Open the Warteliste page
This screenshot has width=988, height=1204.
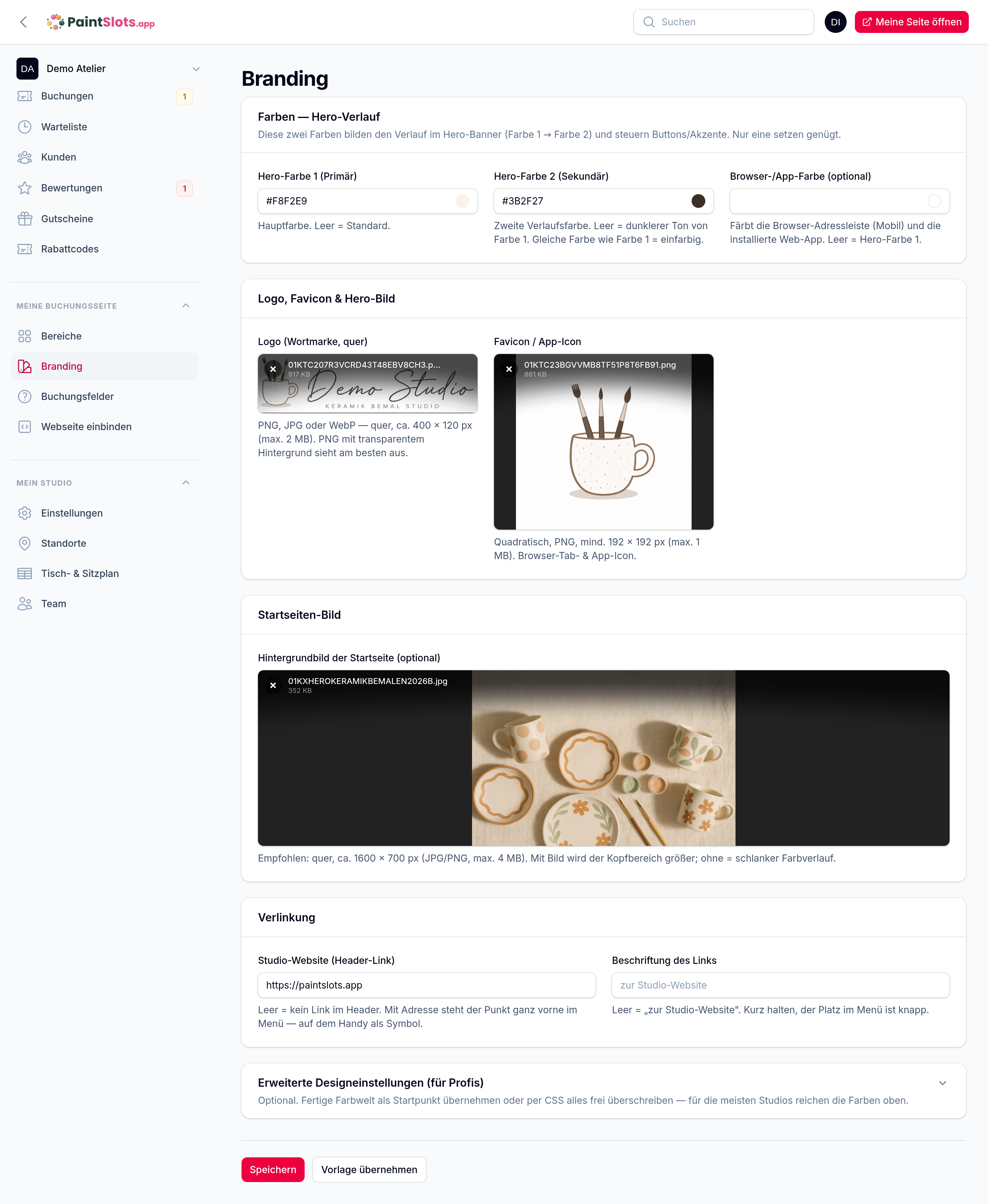tap(105, 127)
